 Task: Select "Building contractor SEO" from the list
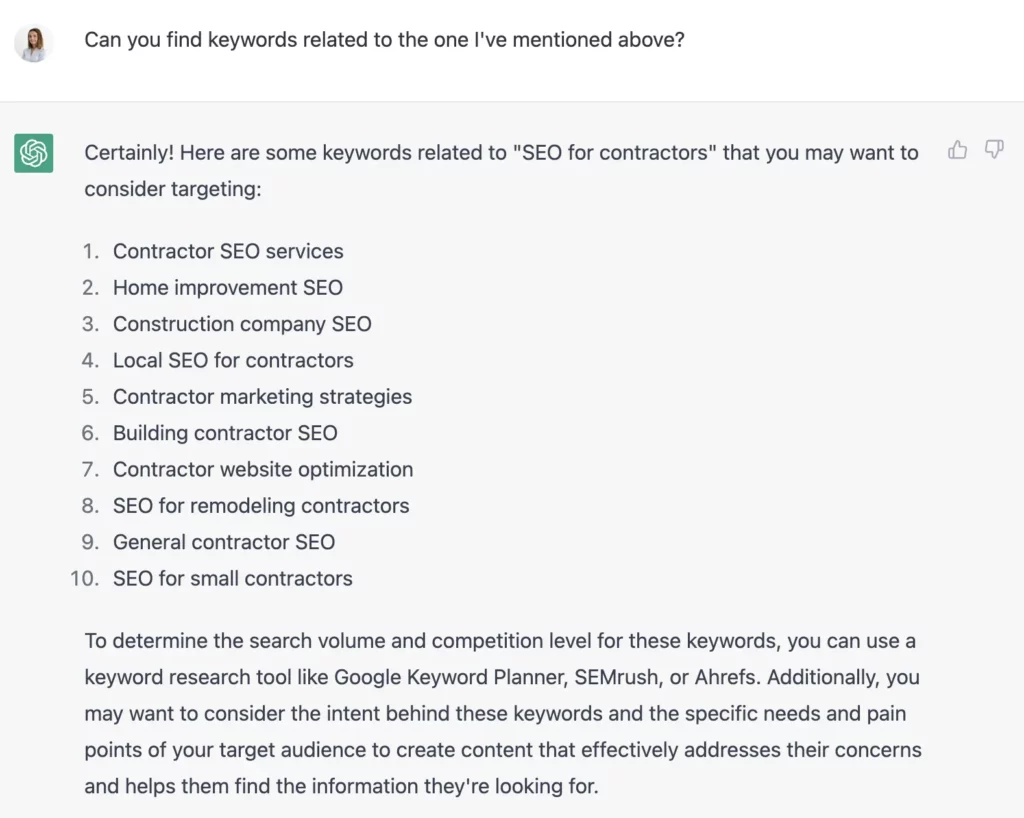coord(225,433)
